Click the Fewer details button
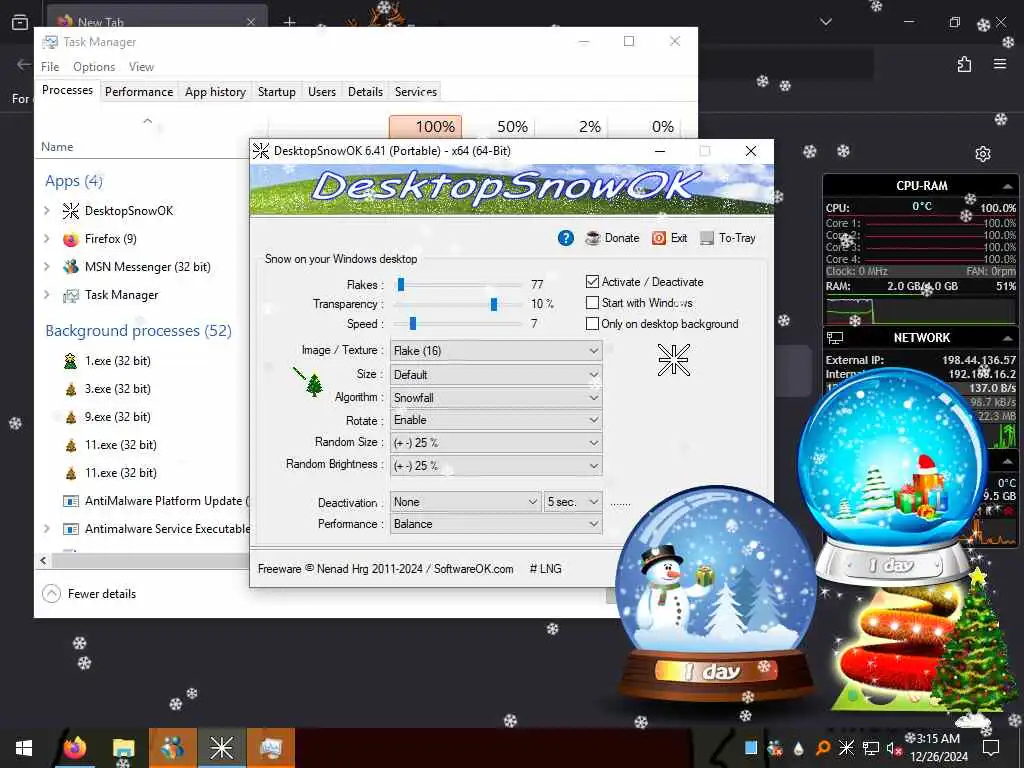The height and width of the screenshot is (768, 1024). click(89, 594)
